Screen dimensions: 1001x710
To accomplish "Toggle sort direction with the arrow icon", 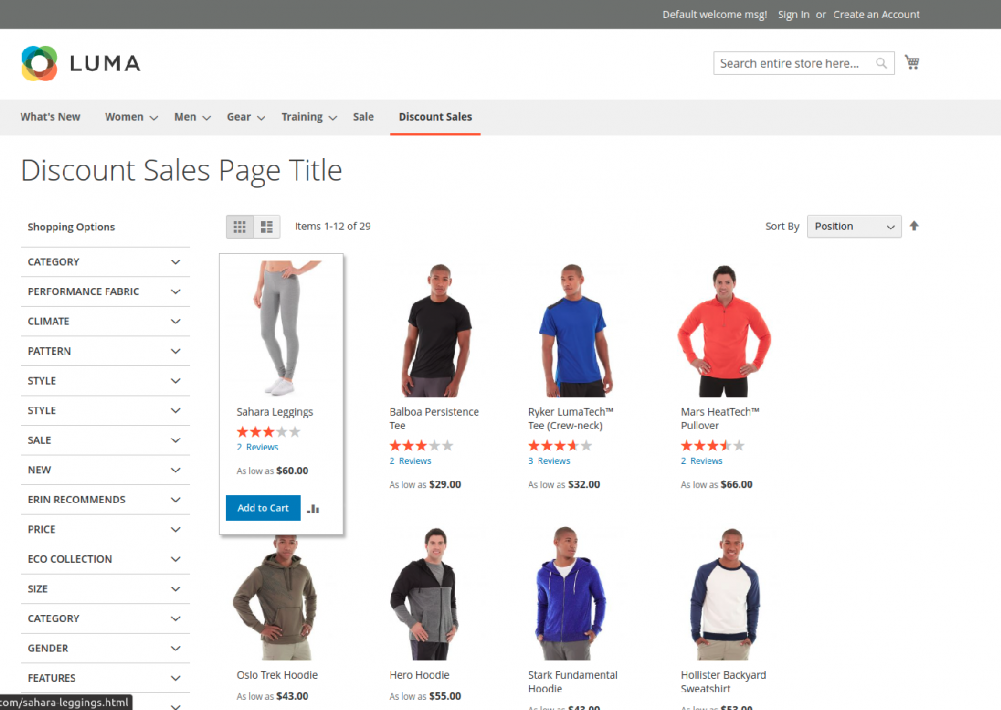I will [x=913, y=226].
